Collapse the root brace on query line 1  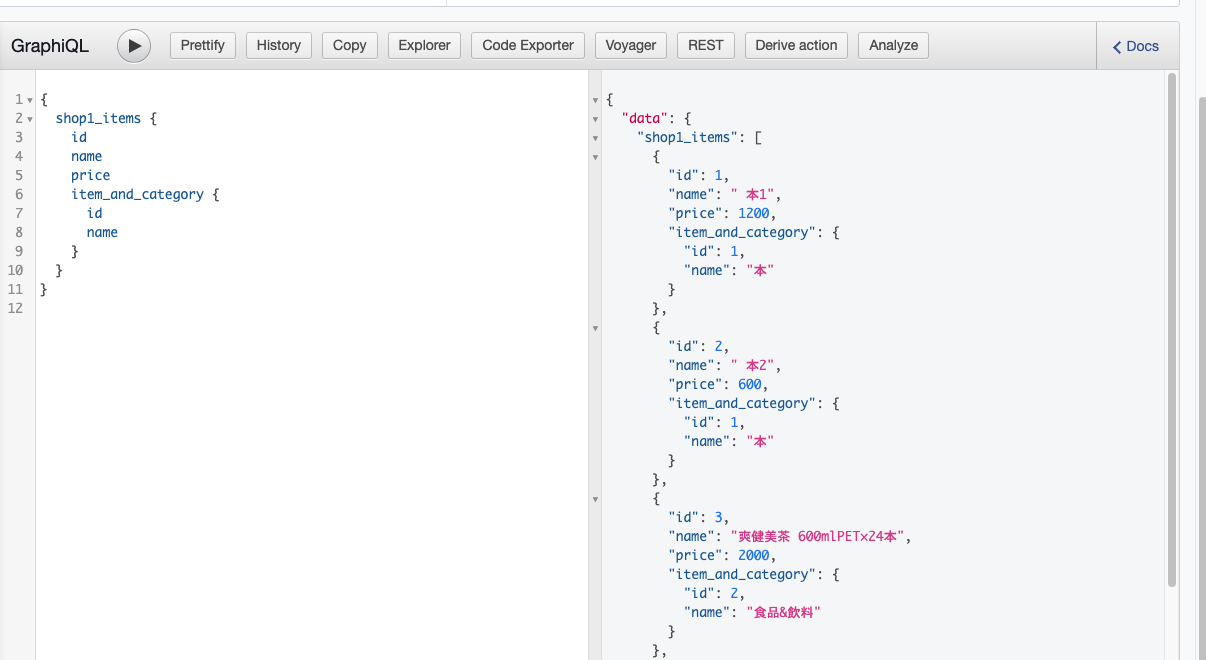pyautogui.click(x=30, y=100)
